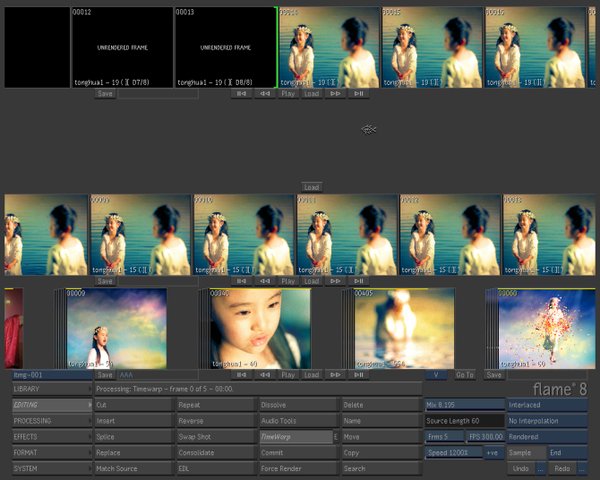Open the Undo options button beside Undo
The image size is (600, 480).
pos(540,468)
